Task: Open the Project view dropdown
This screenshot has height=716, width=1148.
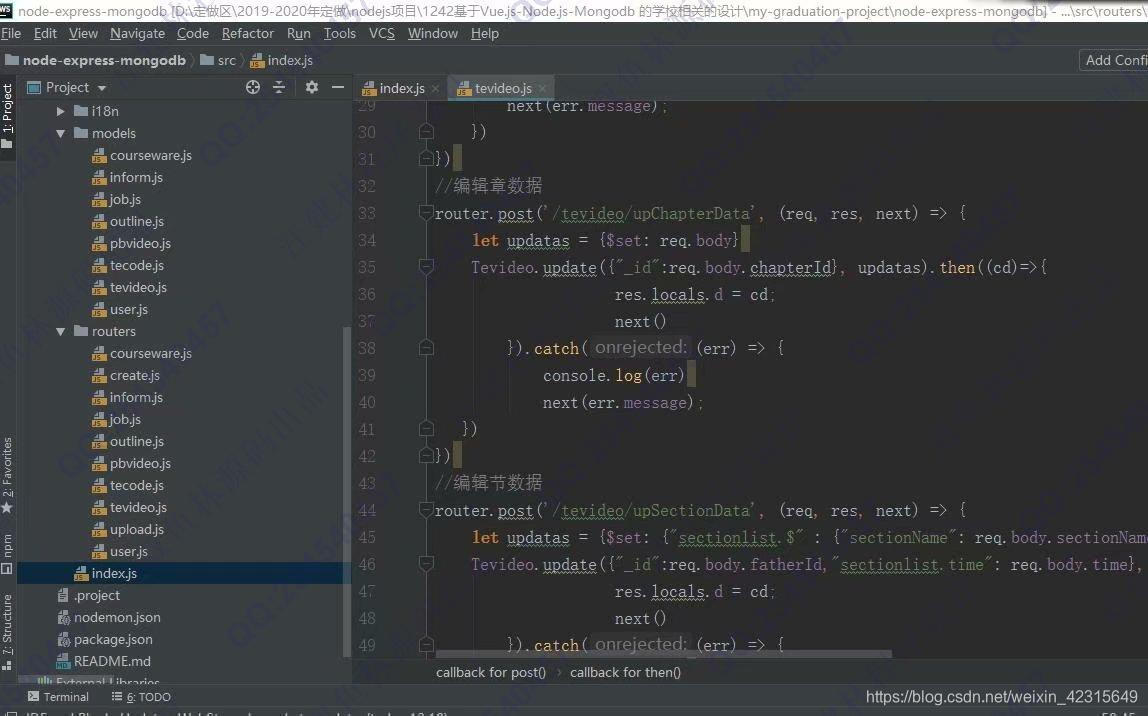Action: [67, 88]
